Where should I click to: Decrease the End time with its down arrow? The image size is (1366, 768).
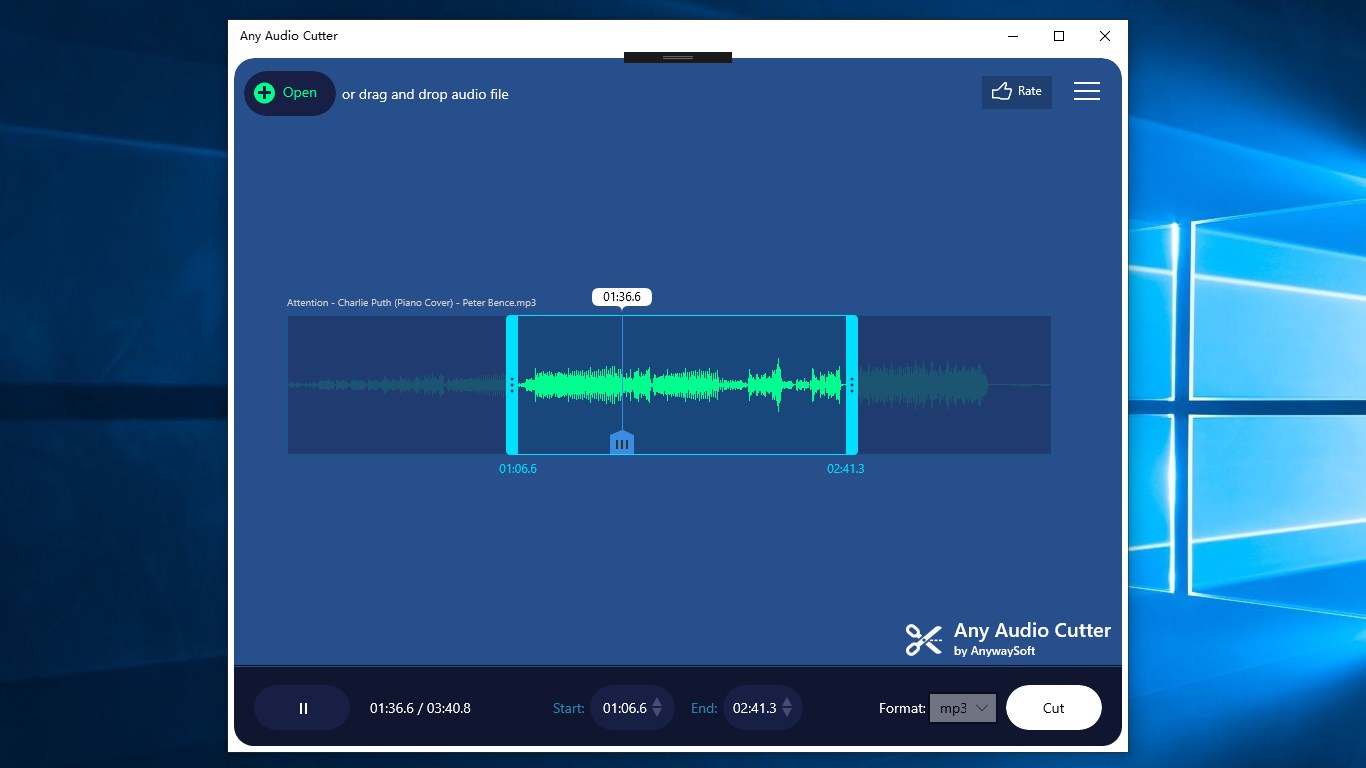[786, 712]
